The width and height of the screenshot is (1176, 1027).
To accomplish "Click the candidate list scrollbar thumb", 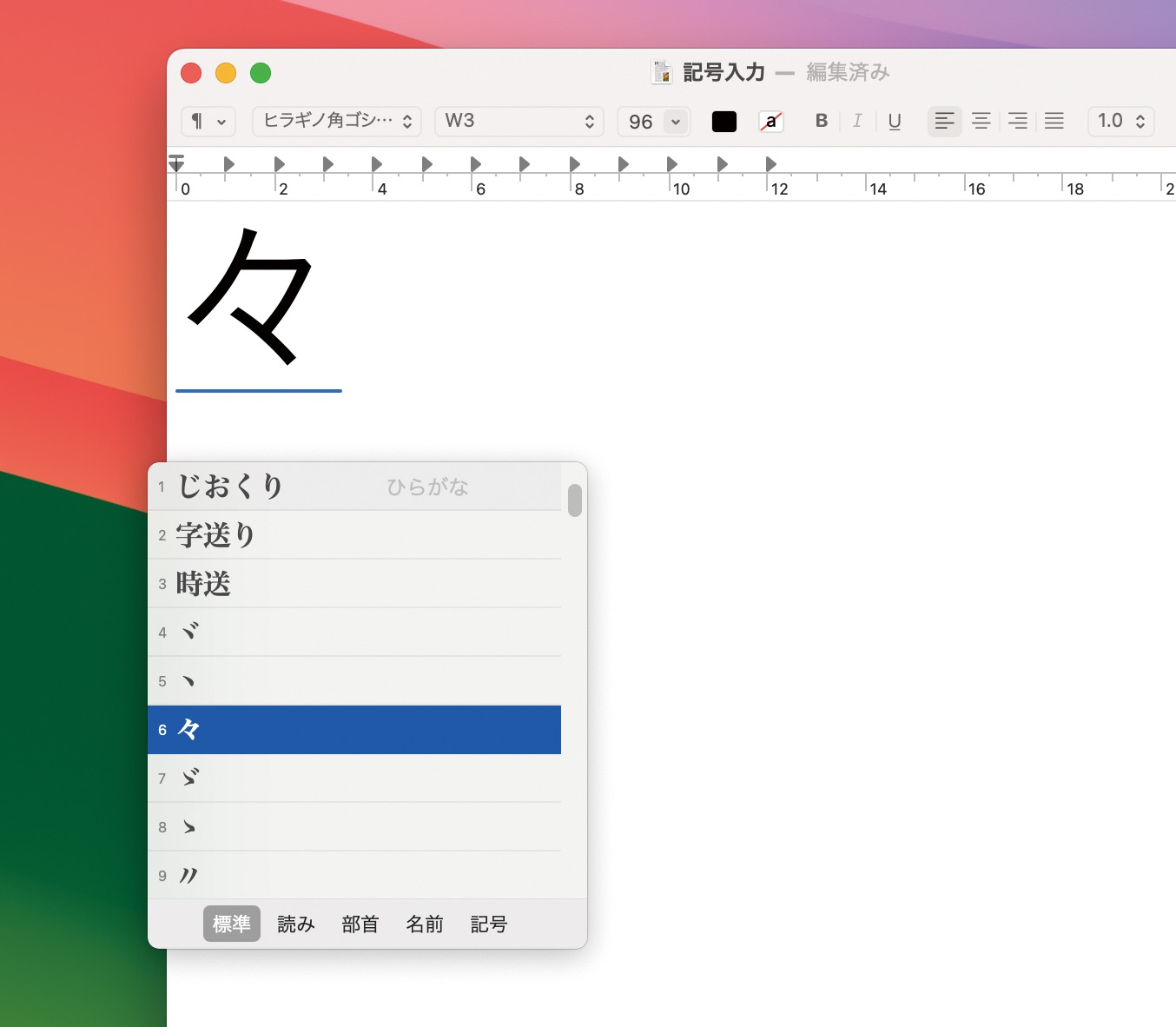I will pos(575,500).
